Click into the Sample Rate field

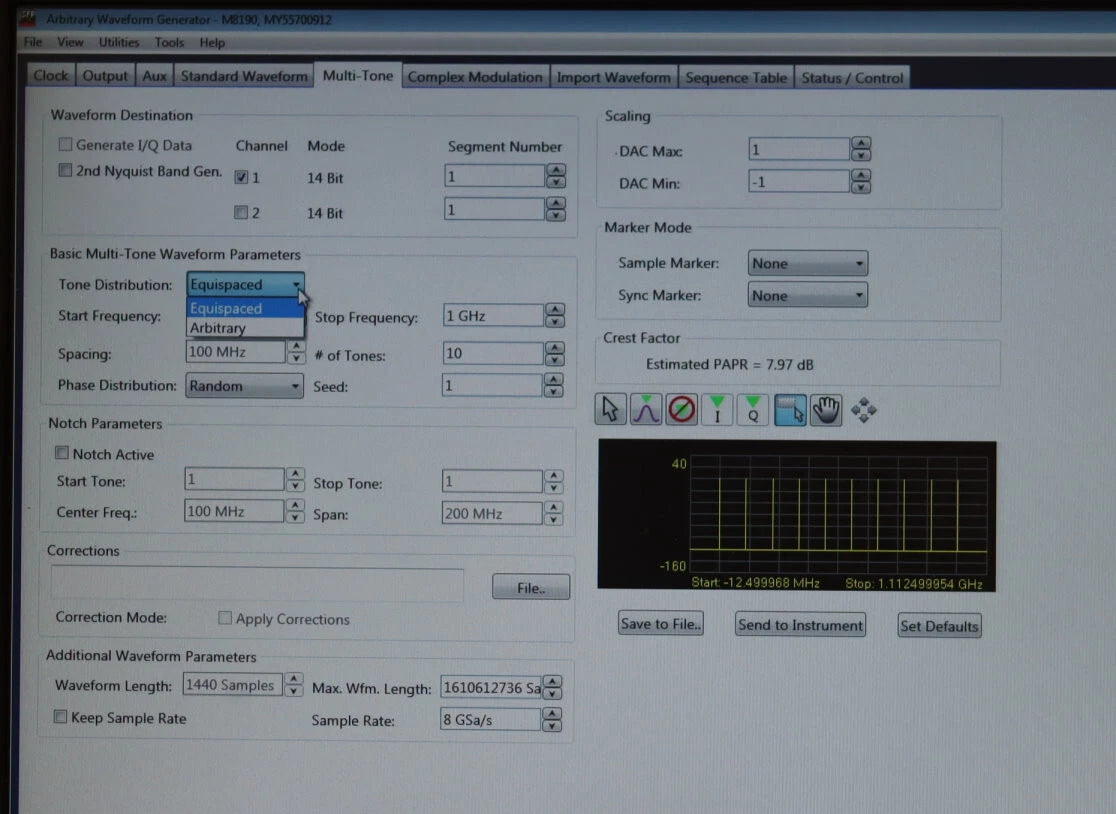(x=490, y=719)
